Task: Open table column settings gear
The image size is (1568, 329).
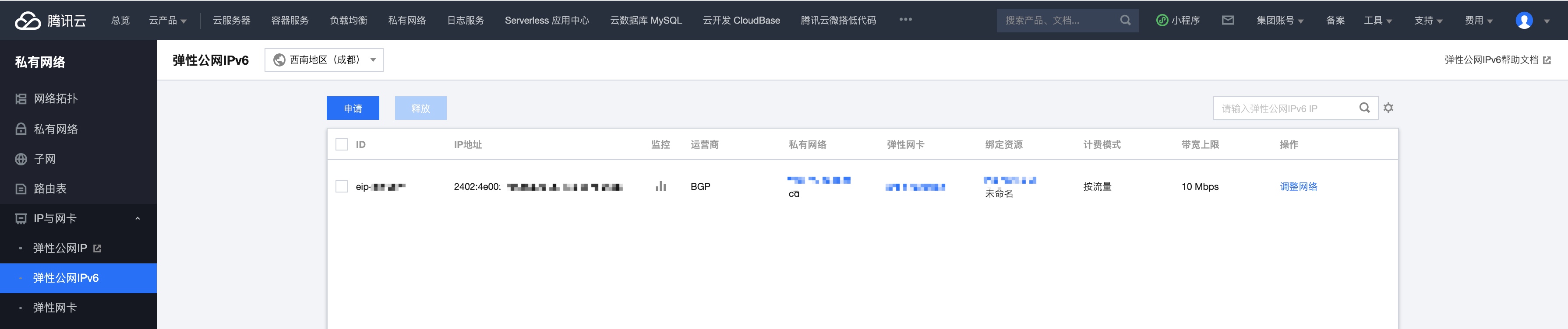Action: tap(1388, 108)
